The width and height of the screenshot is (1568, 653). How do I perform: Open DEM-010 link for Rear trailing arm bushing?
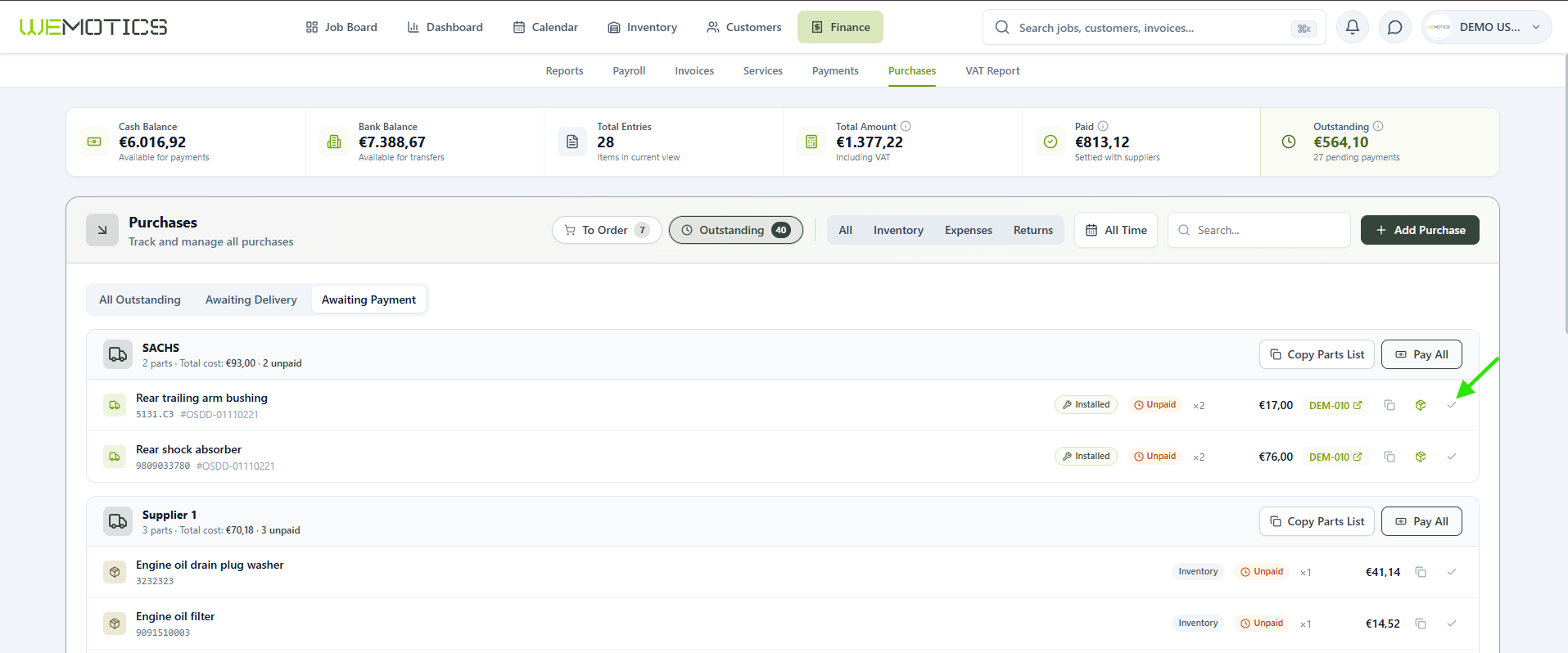point(1335,405)
